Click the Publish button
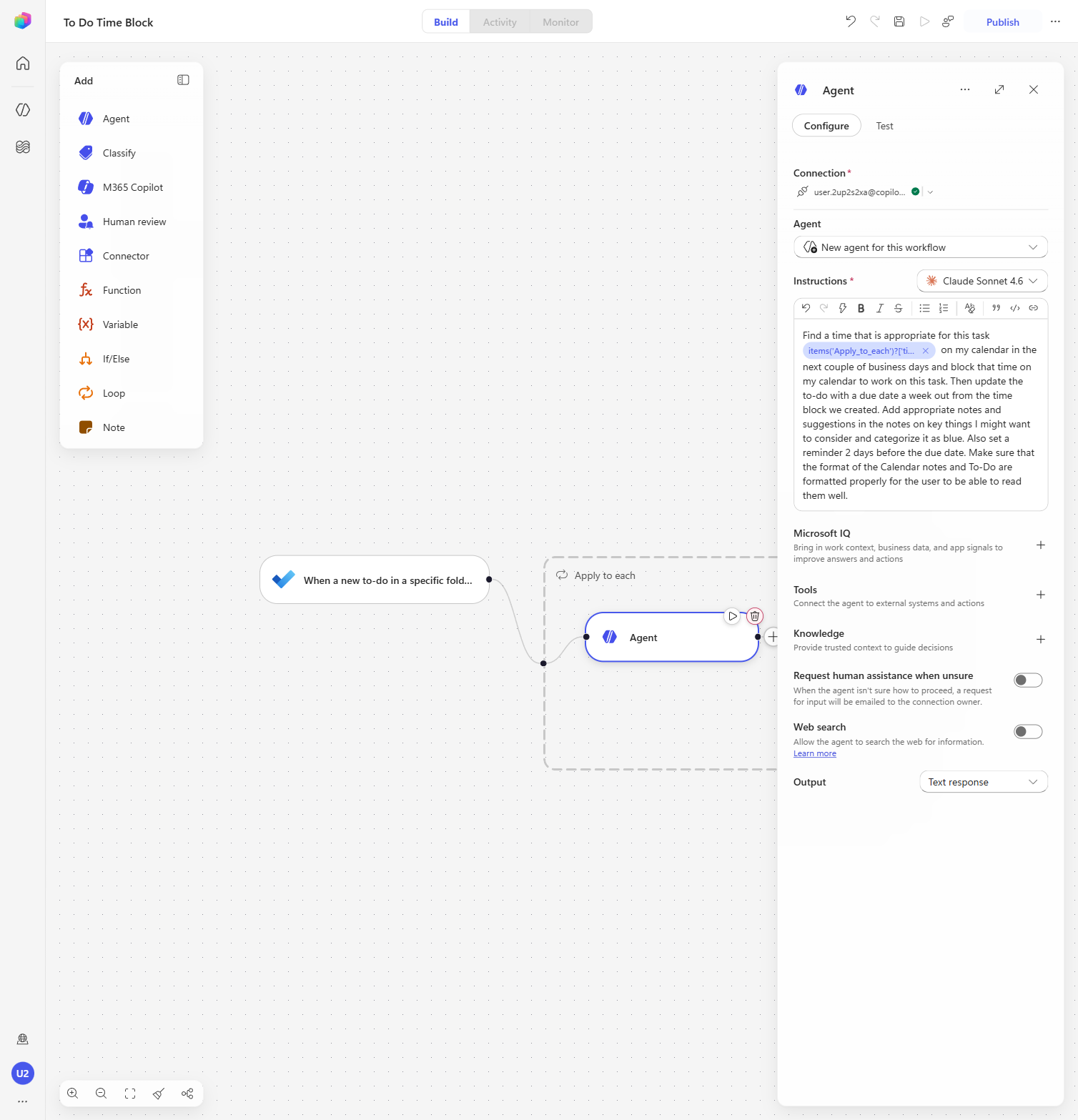This screenshot has width=1078, height=1120. point(1002,21)
